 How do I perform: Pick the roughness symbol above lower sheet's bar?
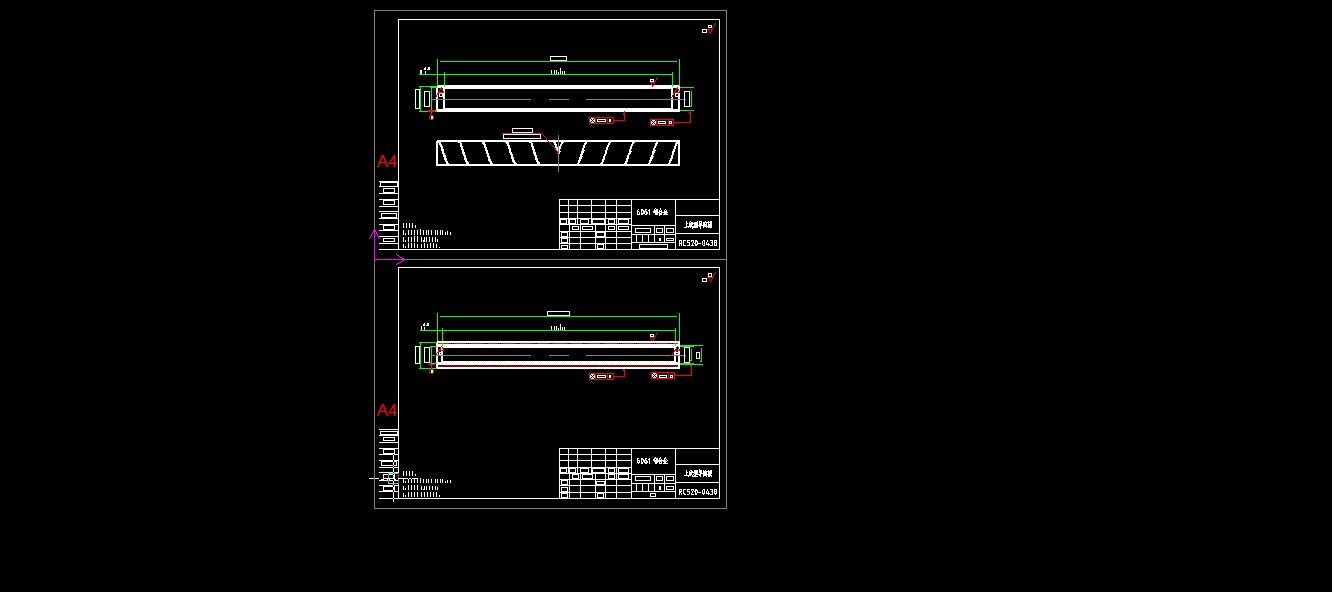[652, 336]
